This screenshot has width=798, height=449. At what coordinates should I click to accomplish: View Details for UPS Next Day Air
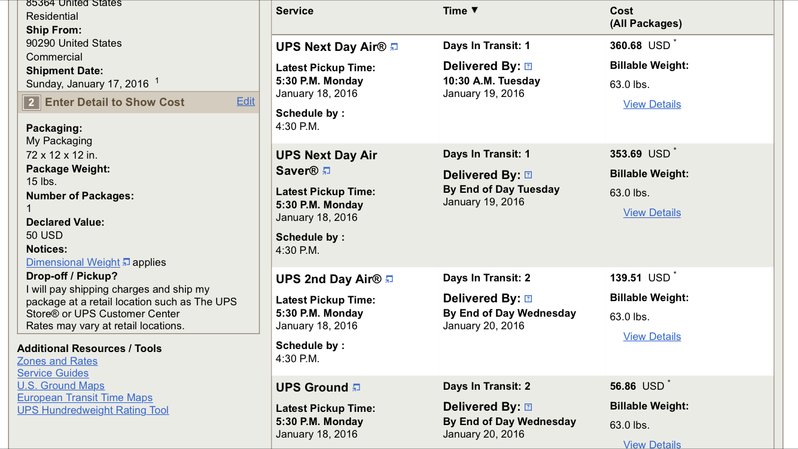pyautogui.click(x=652, y=104)
